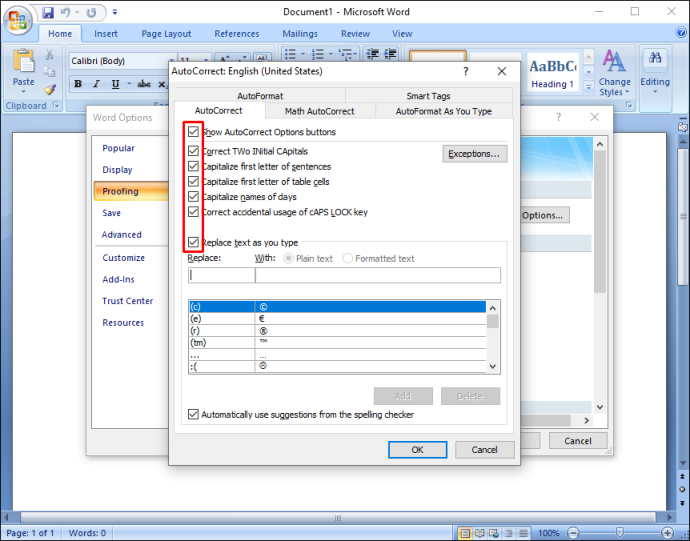Click the Exceptions... button

(474, 154)
